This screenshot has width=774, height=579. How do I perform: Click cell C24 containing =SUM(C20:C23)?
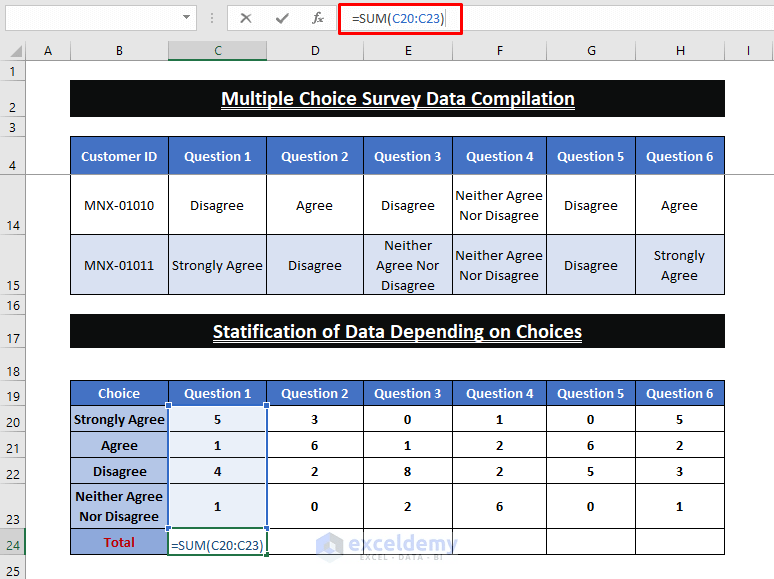tap(217, 542)
